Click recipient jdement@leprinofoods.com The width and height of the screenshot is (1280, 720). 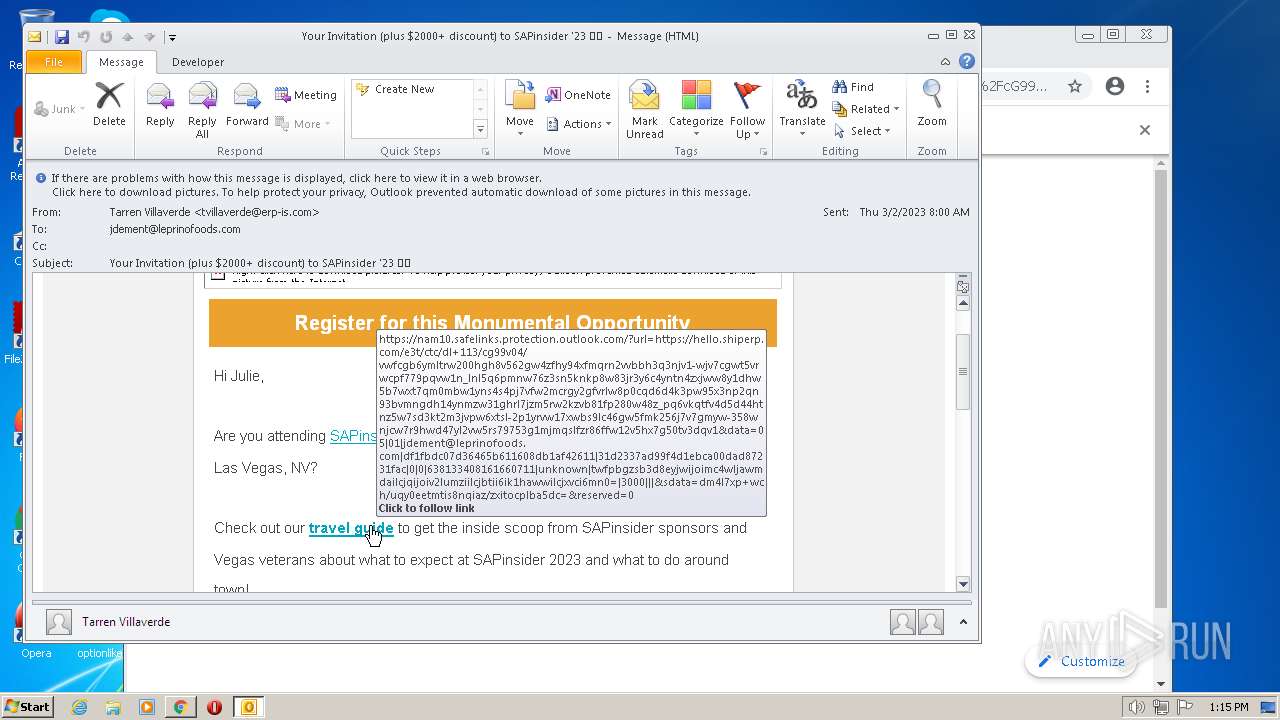pos(175,229)
